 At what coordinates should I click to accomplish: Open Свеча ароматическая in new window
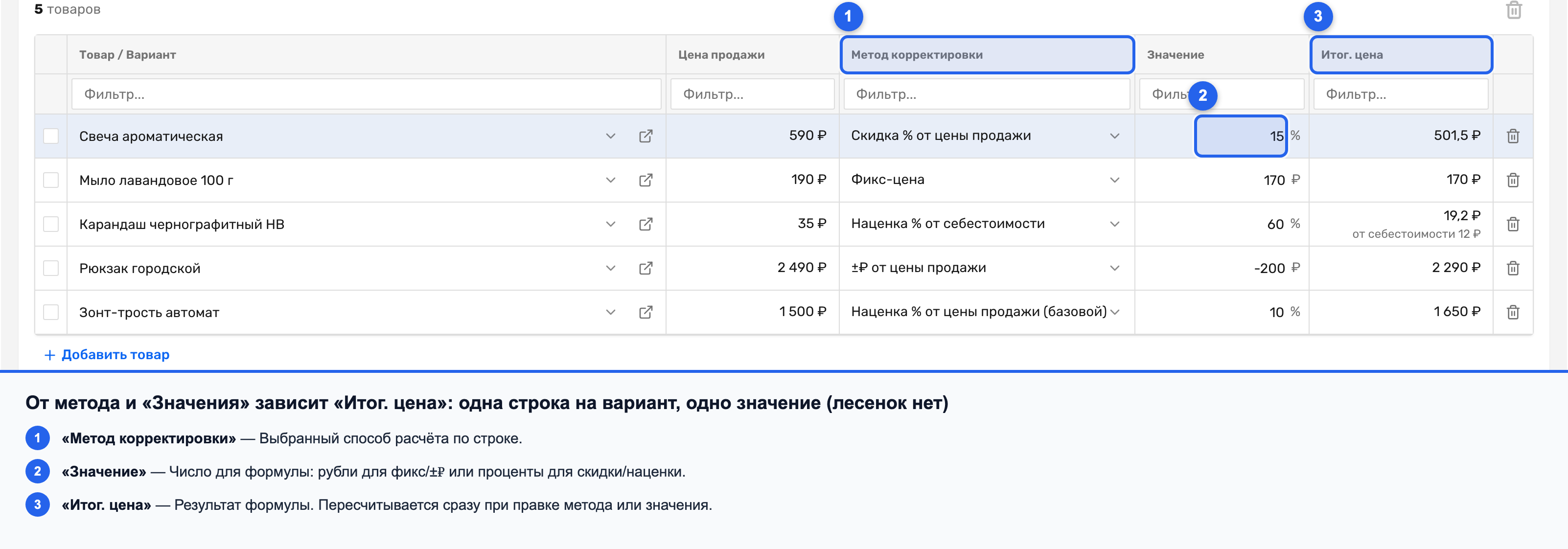pyautogui.click(x=646, y=136)
